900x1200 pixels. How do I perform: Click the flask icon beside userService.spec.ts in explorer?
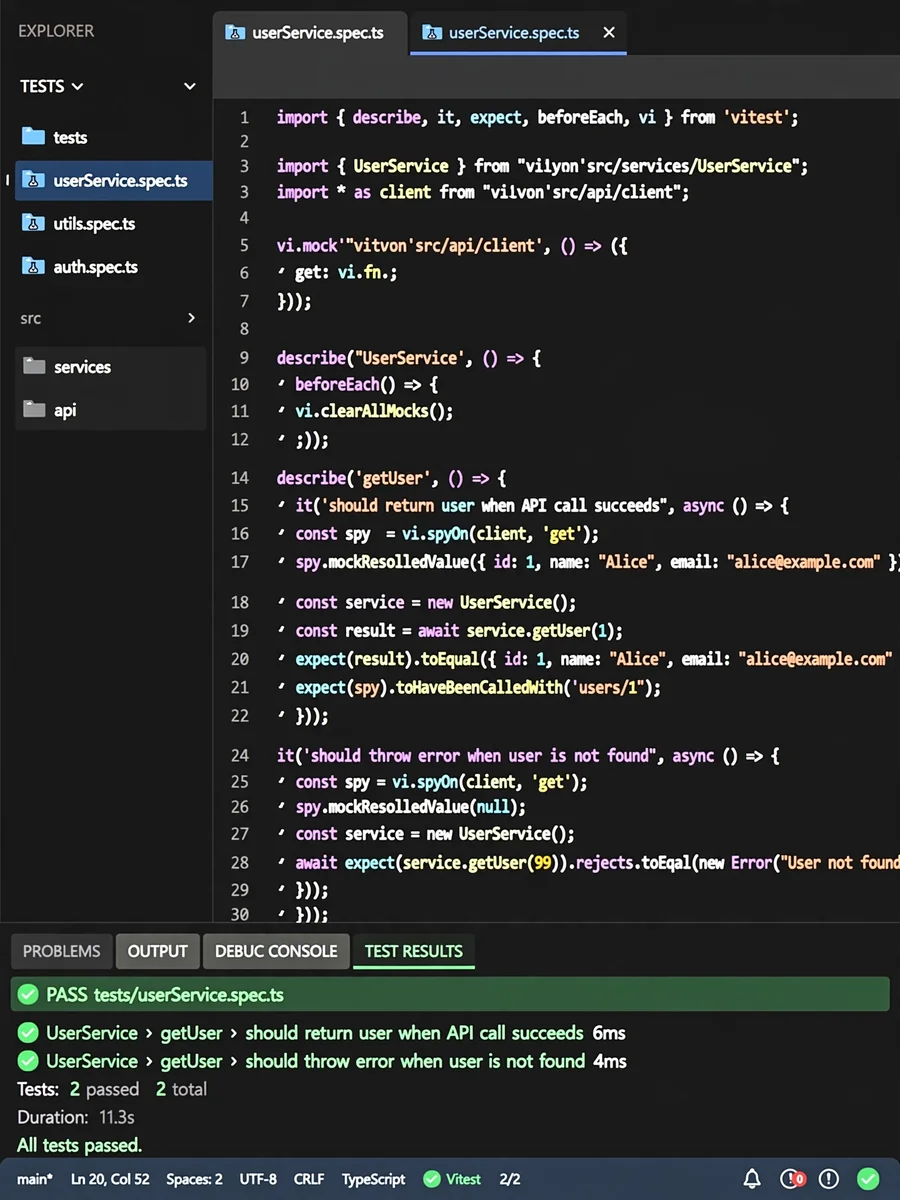(34, 181)
